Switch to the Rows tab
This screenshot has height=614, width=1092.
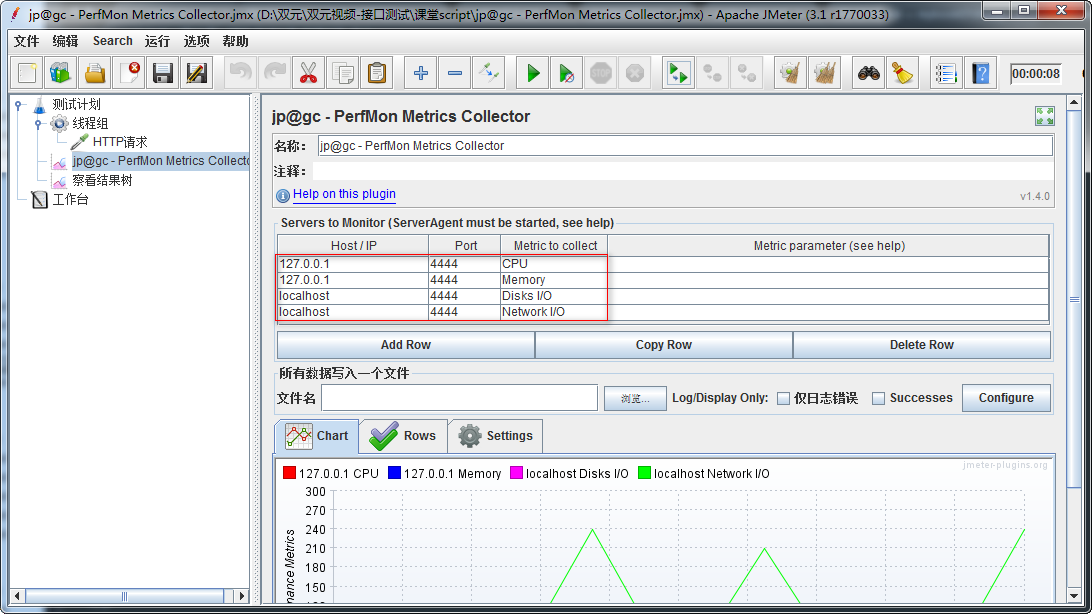pyautogui.click(x=403, y=436)
